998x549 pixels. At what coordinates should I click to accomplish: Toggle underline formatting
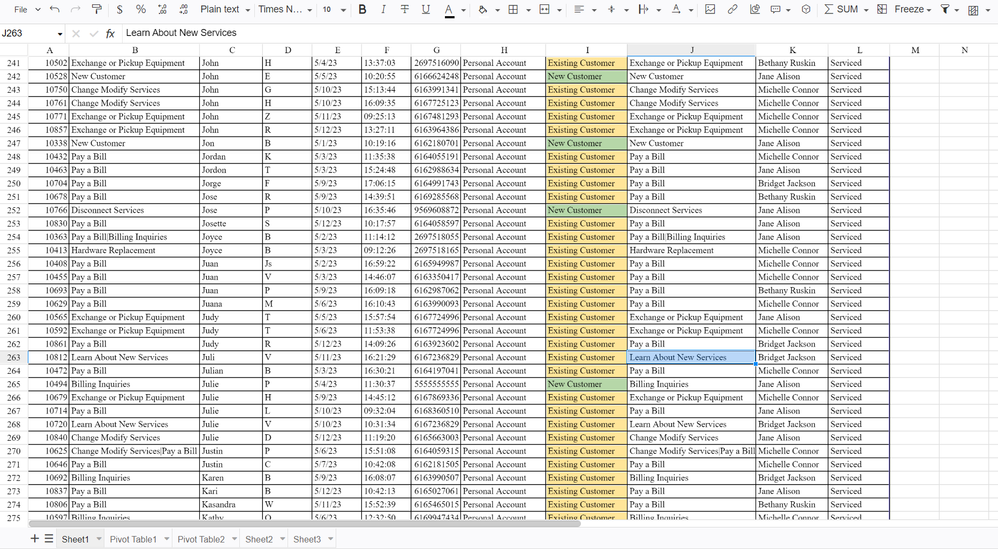426,9
